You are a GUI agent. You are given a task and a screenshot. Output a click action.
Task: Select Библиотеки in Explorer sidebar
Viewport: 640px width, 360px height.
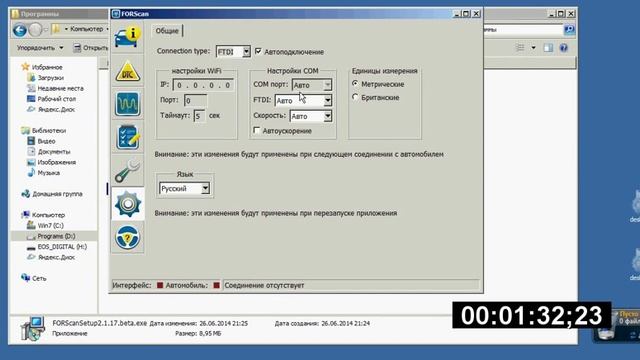(x=49, y=131)
